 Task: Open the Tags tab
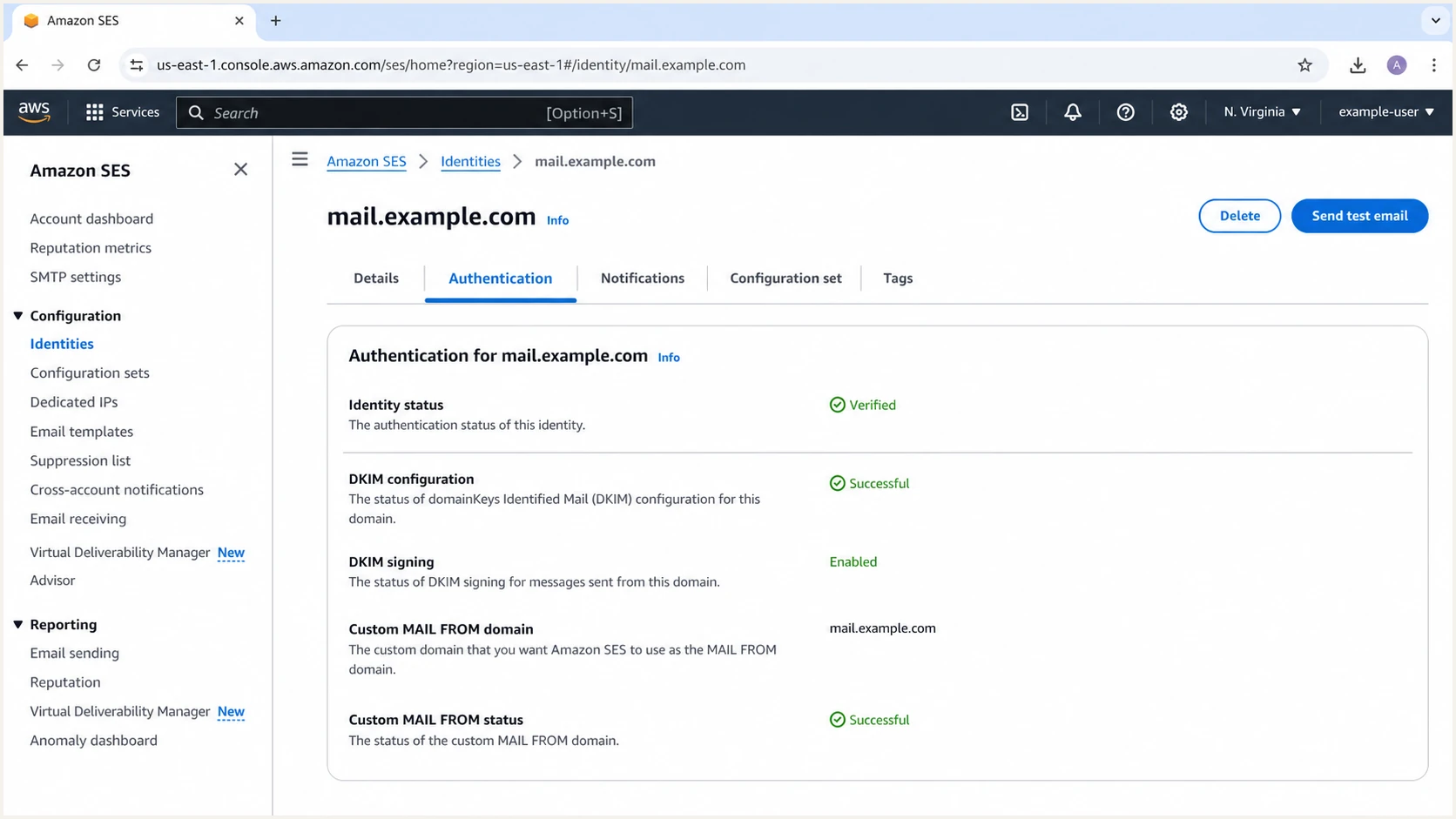pyautogui.click(x=898, y=279)
